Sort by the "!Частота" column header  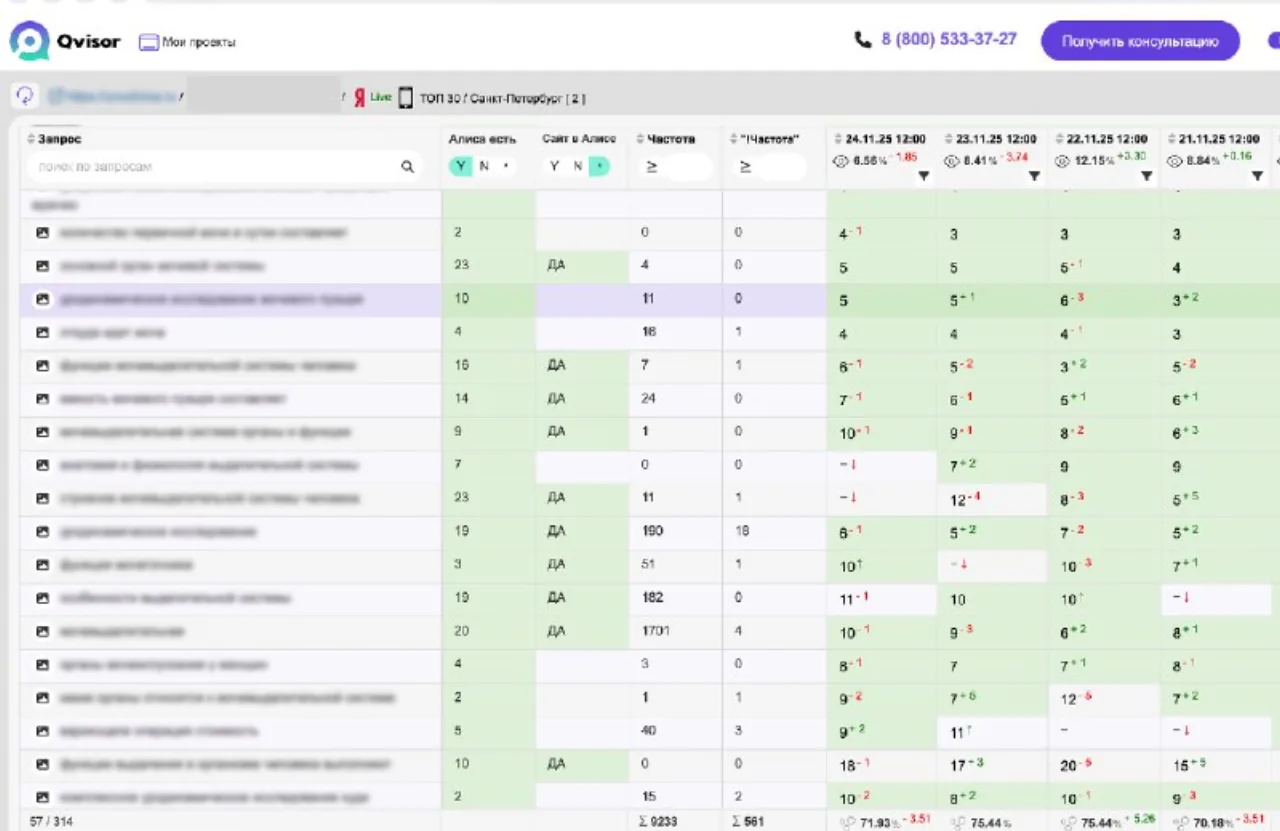765,139
